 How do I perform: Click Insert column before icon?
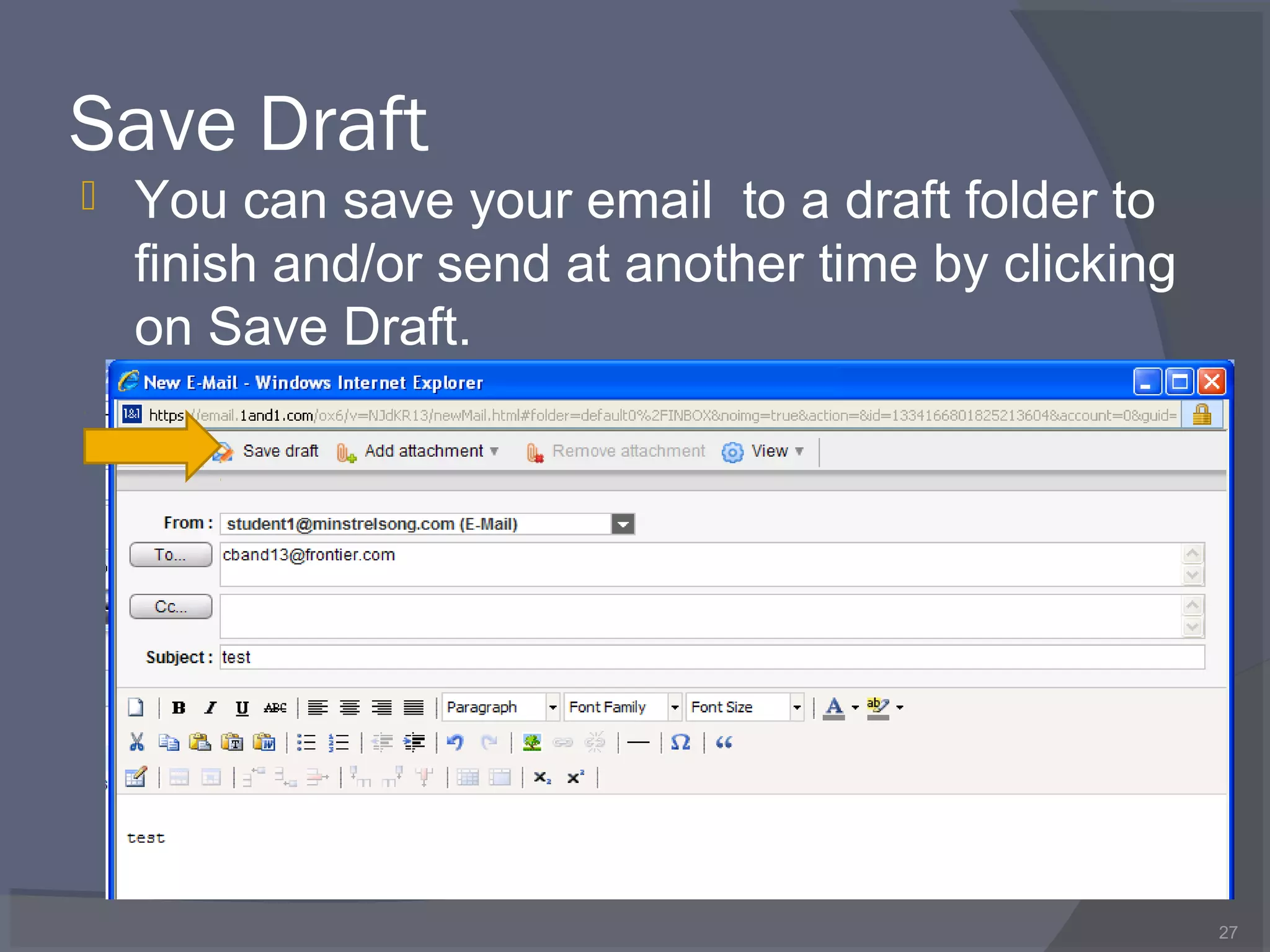tap(360, 777)
